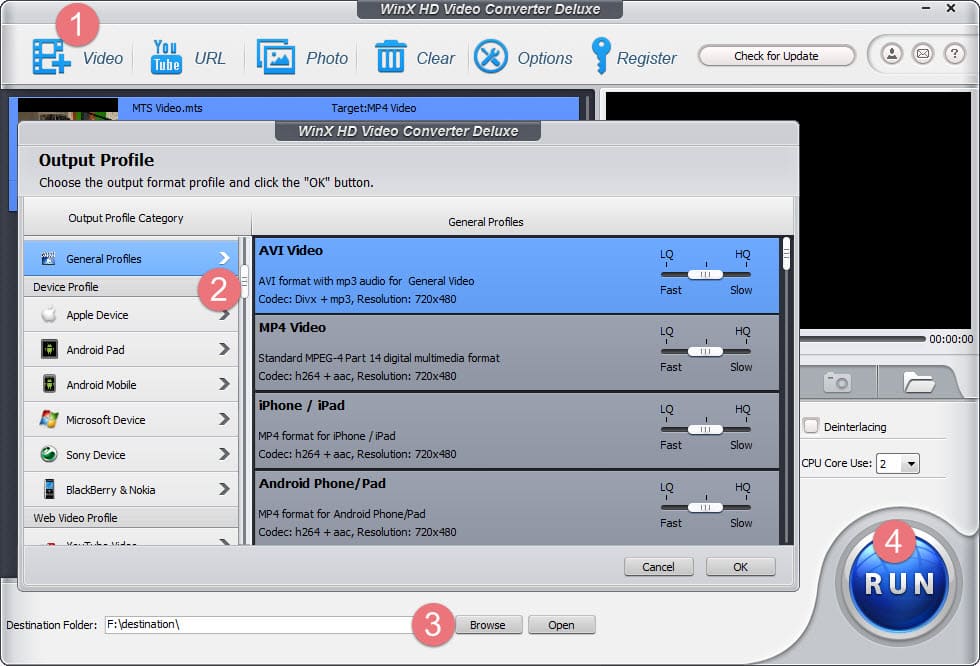Click the 00:00:00 preview time label
The height and width of the screenshot is (666, 980).
point(951,339)
